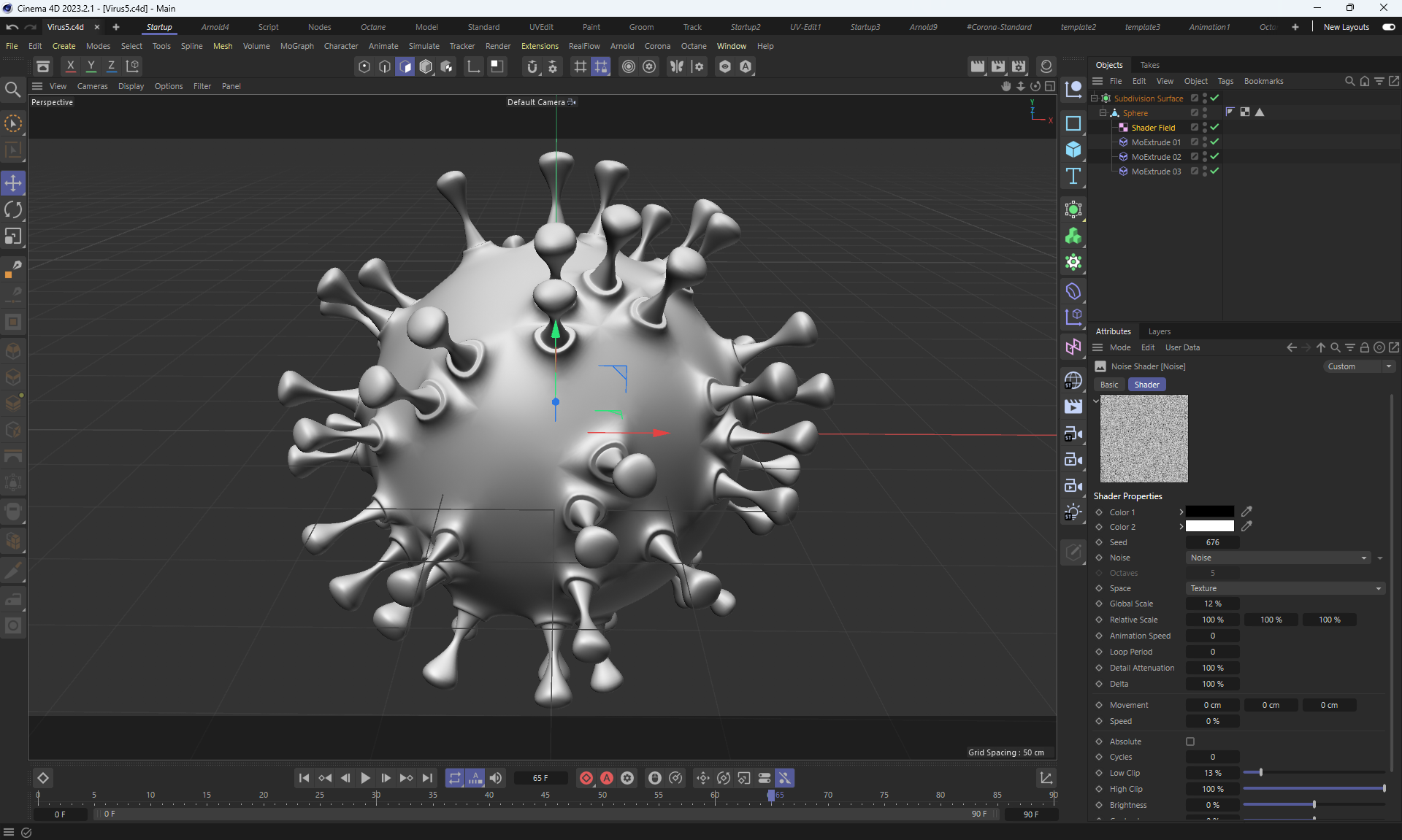Click the Cube primitive icon
The width and height of the screenshot is (1402, 840).
coord(1073,150)
